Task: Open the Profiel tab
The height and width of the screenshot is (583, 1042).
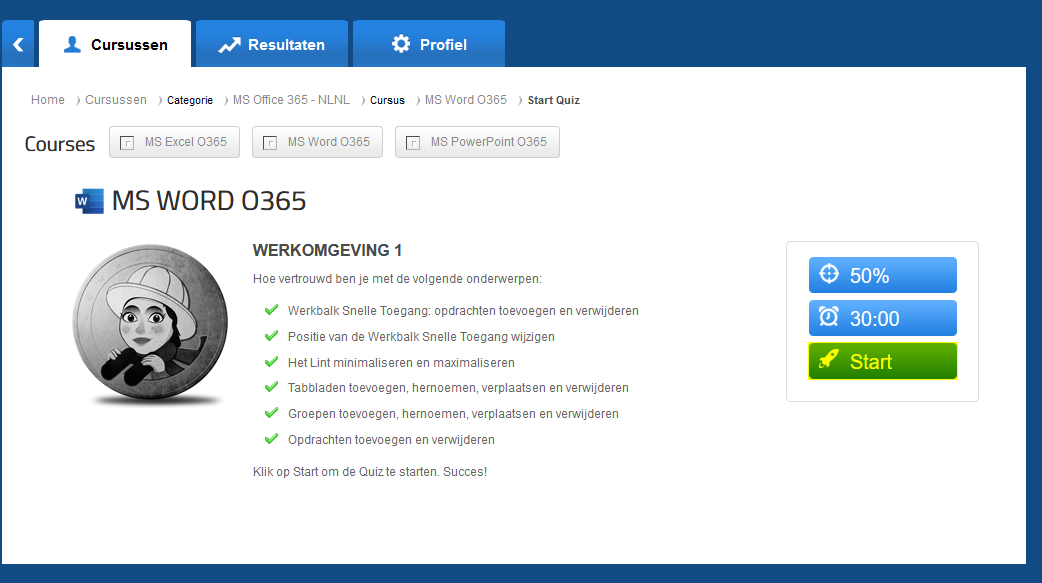Action: [x=429, y=44]
